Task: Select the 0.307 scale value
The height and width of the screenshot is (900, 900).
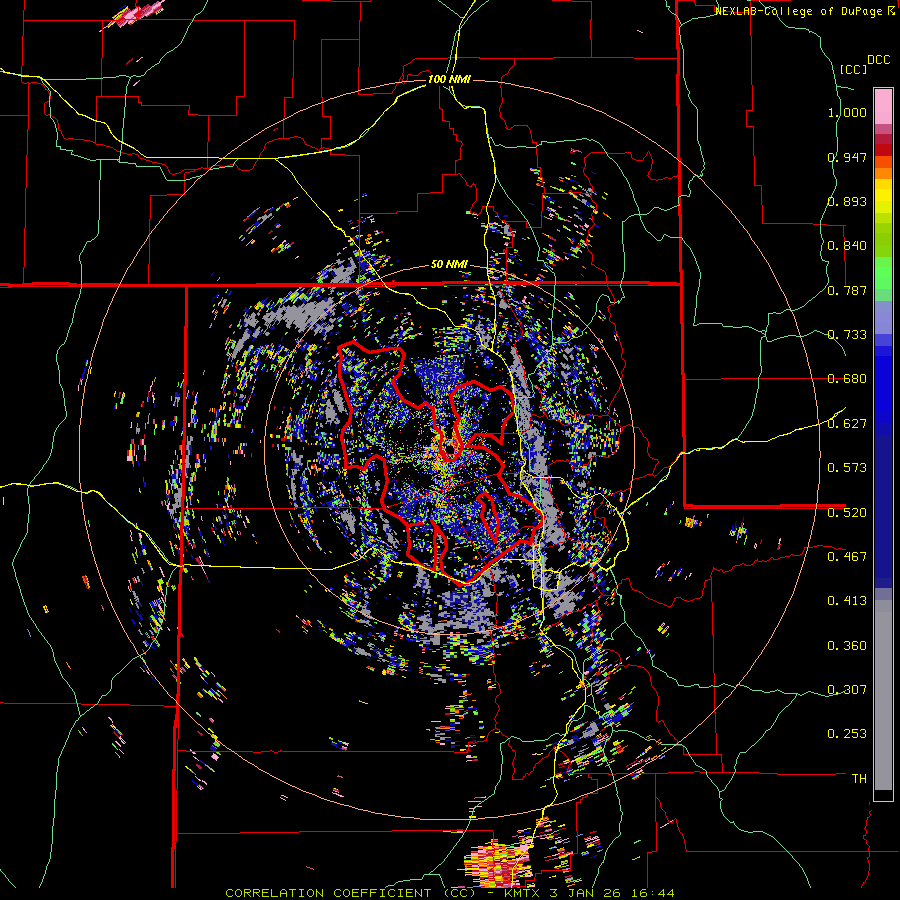Action: point(847,689)
